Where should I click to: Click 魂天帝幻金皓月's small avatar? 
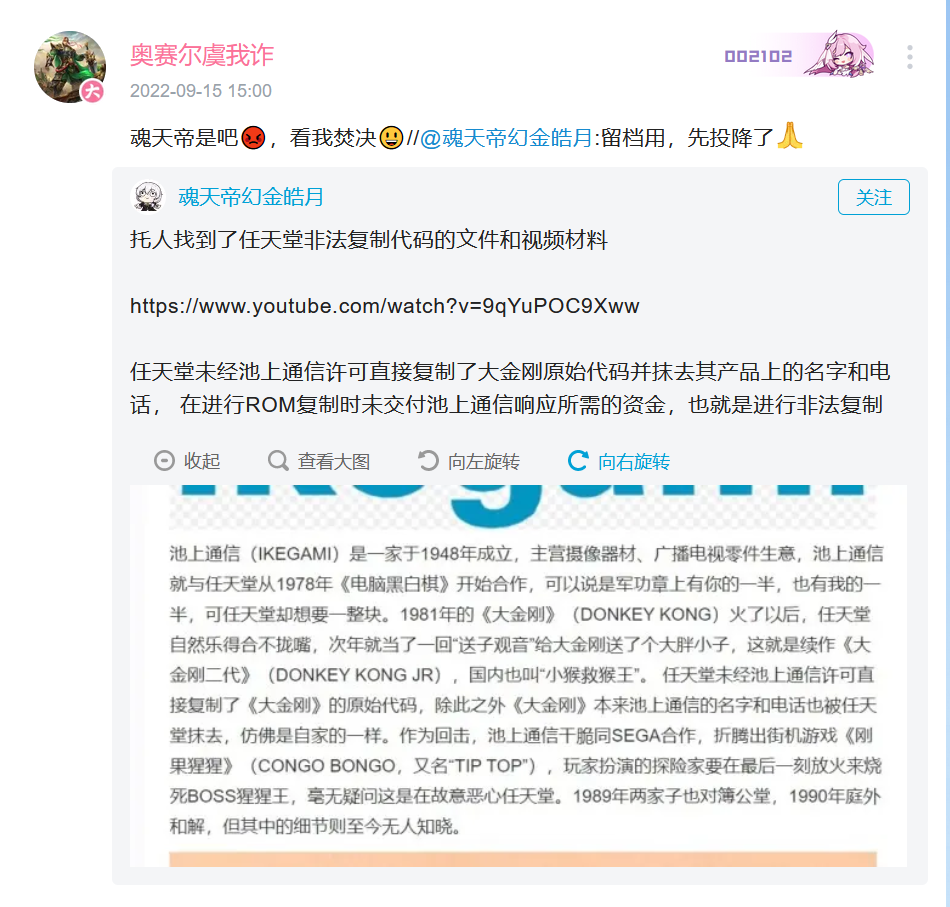[x=148, y=197]
